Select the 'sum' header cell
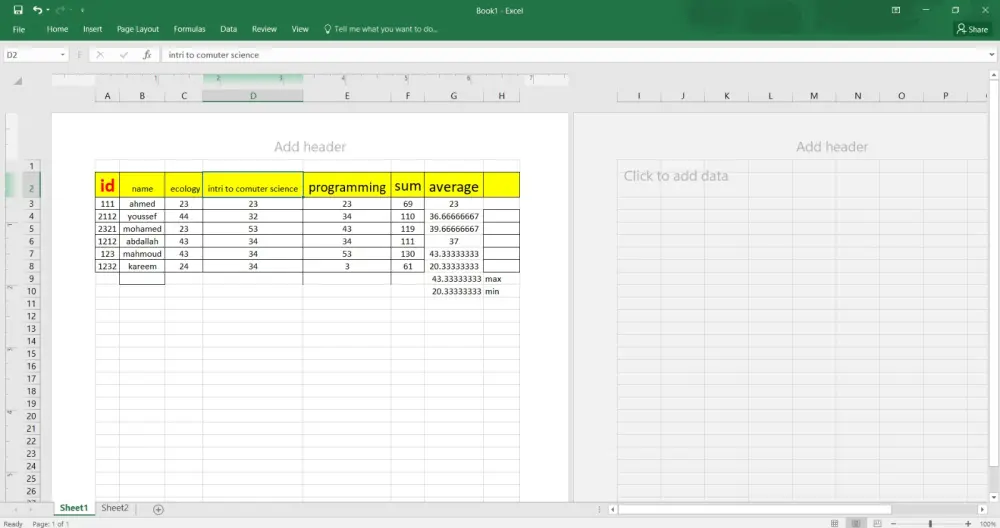Viewport: 1000px width, 528px height. tap(408, 185)
